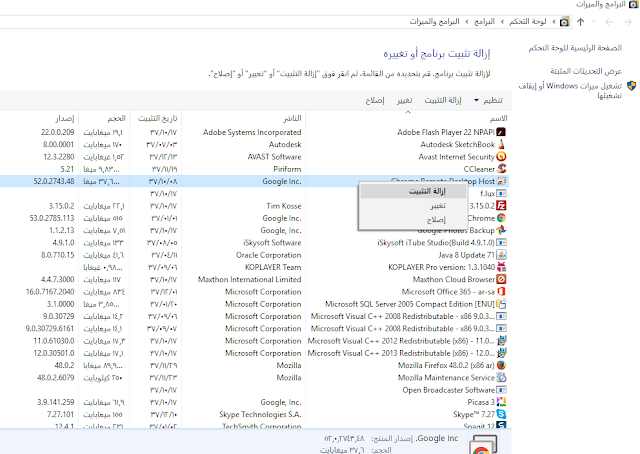Click the Skype 7.27 icon
The height and width of the screenshot is (454, 640).
coord(501,414)
